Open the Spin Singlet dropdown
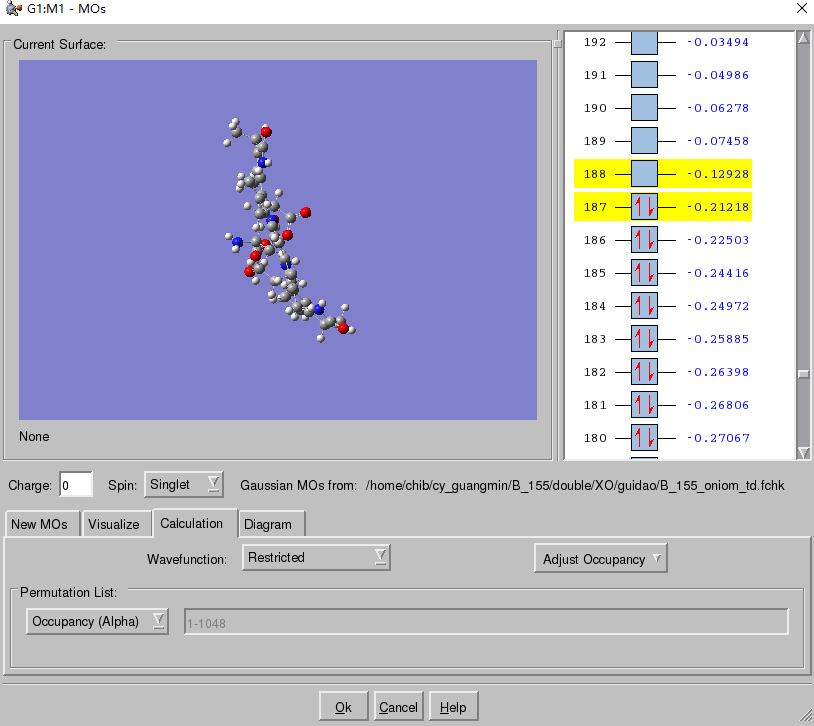This screenshot has width=814, height=726. [x=184, y=485]
